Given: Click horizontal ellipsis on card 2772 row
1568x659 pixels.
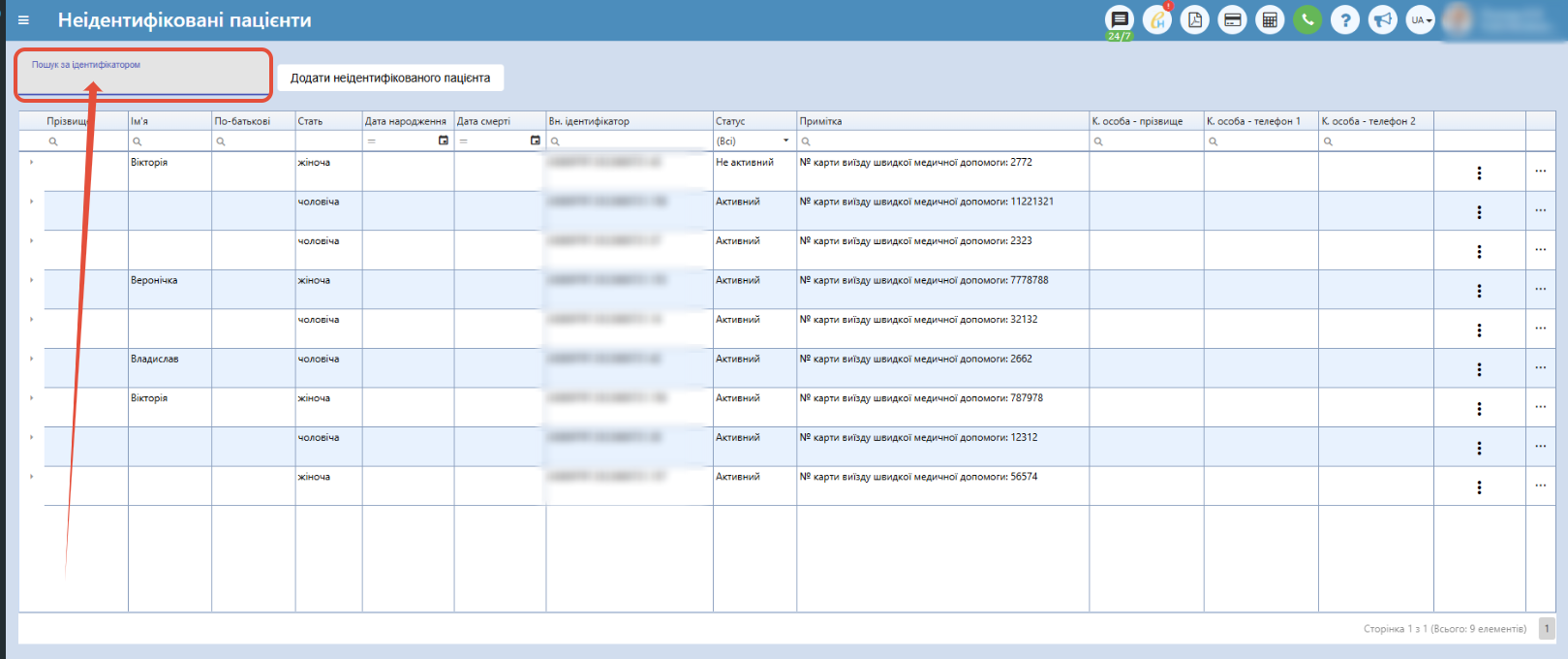Looking at the screenshot, I should point(1541,172).
